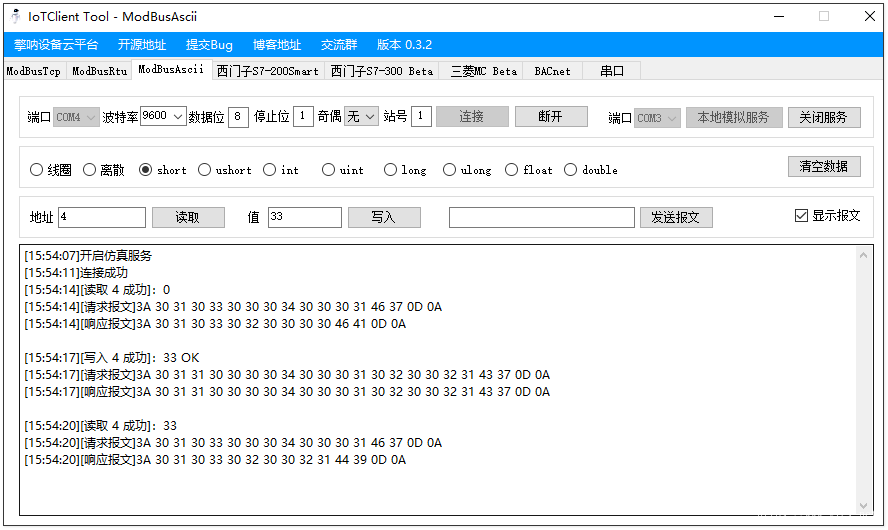The width and height of the screenshot is (888, 530).
Task: Open the 奇偶 parity dropdown
Action: pos(361,117)
